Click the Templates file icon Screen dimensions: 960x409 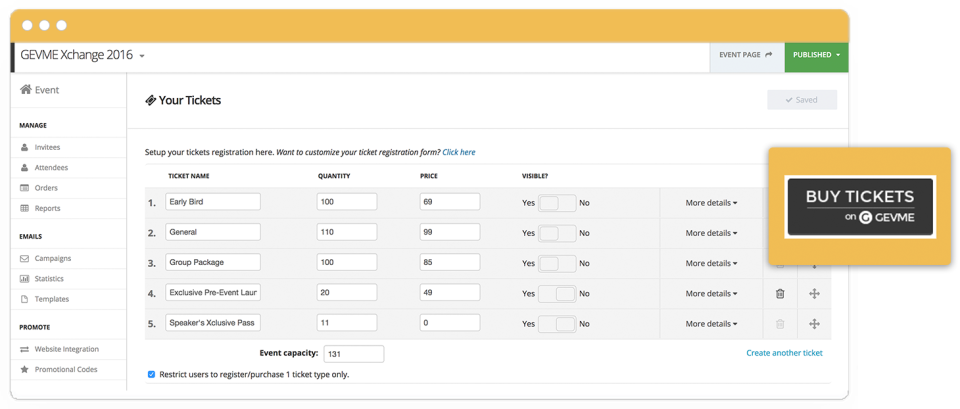[x=24, y=299]
